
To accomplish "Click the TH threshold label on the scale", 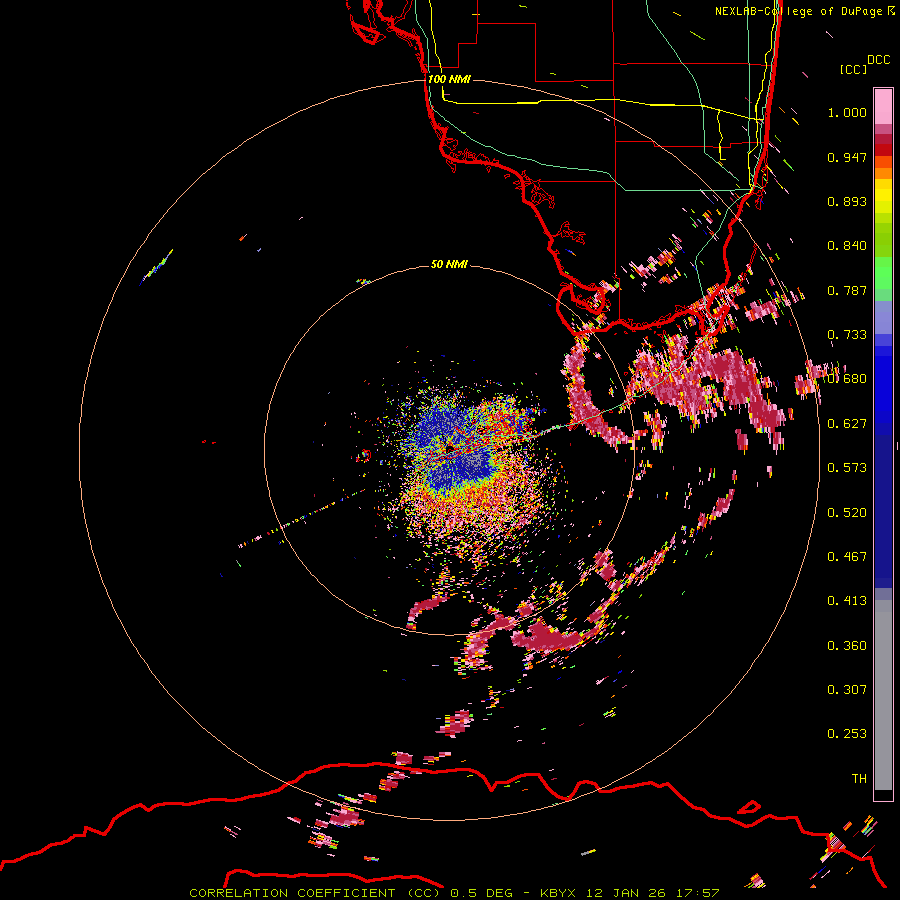I will pyautogui.click(x=859, y=779).
